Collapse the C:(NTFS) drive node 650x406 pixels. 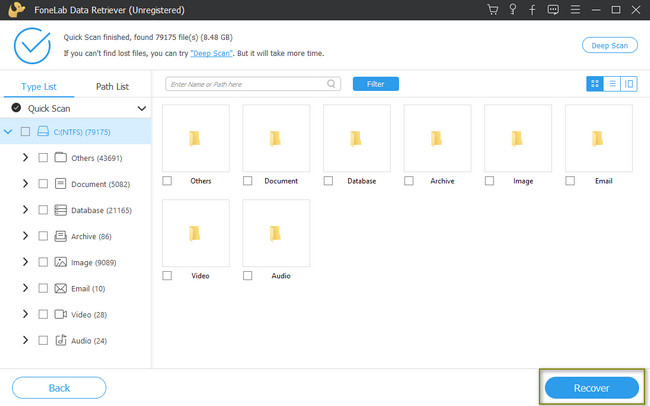click(x=8, y=131)
